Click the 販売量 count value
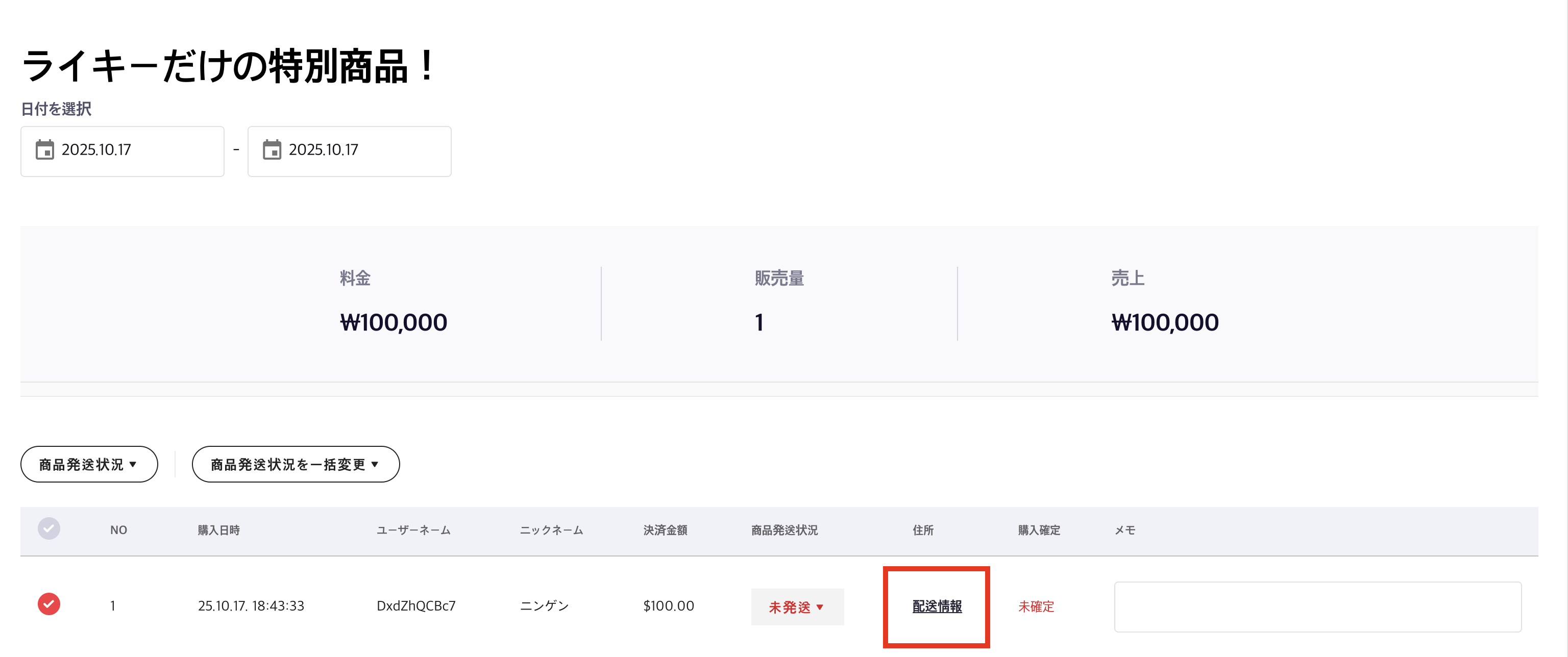 tap(758, 322)
